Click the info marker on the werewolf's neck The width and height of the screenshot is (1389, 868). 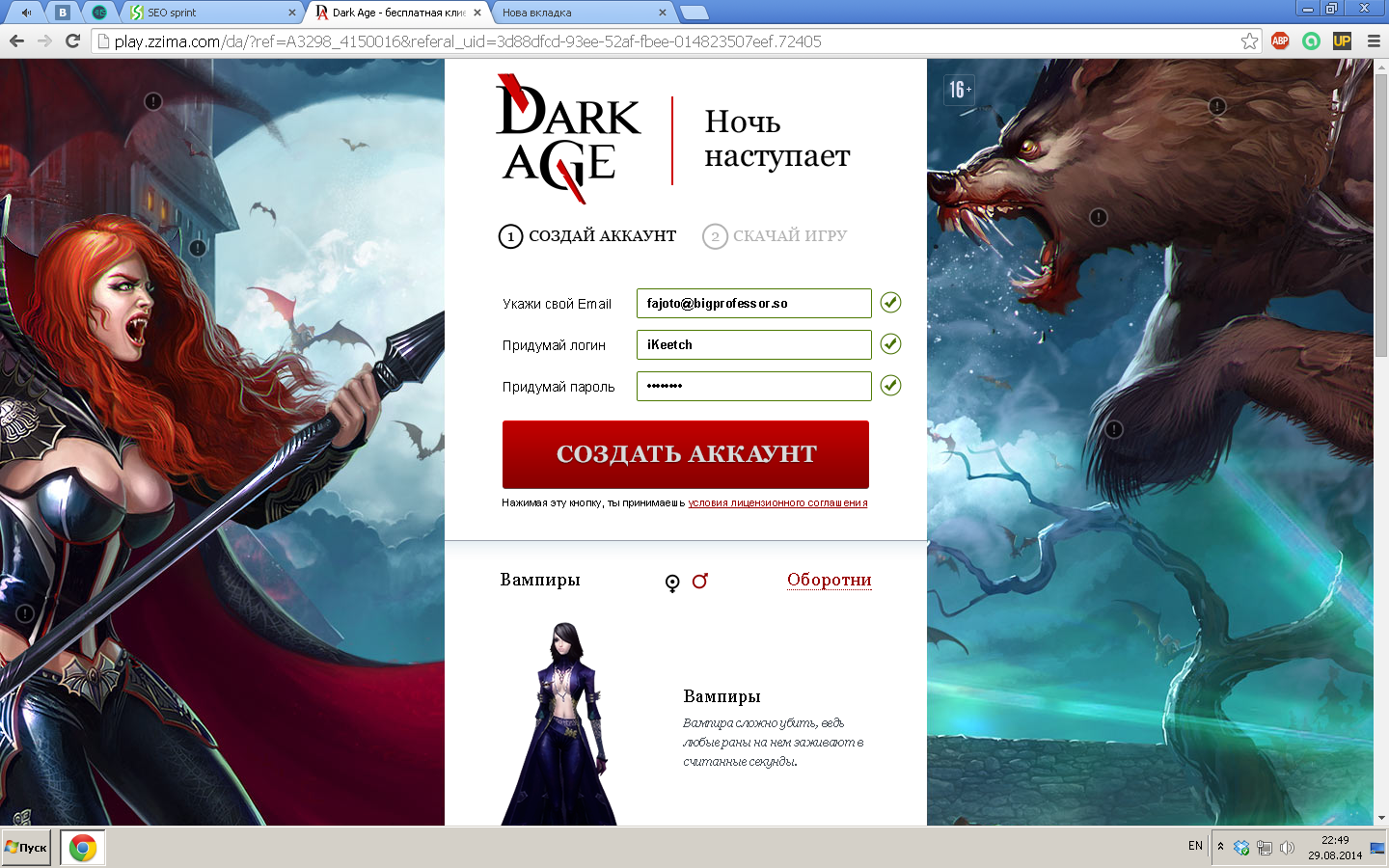(x=1098, y=217)
